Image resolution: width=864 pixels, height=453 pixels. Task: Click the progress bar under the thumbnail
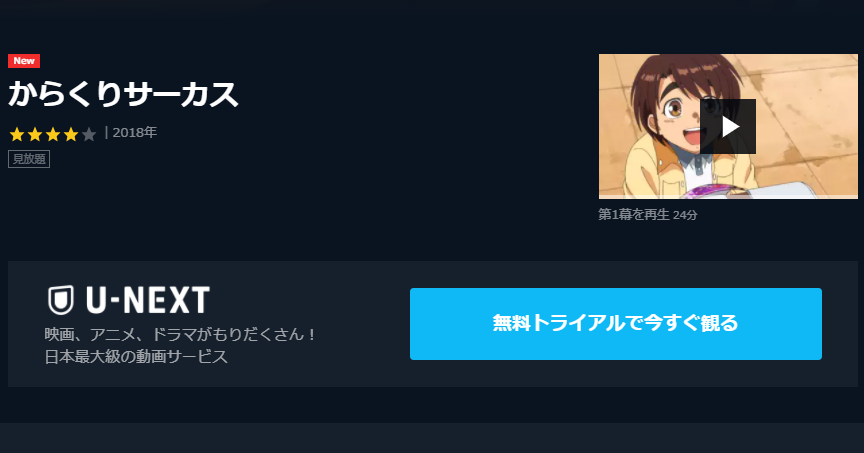(x=728, y=197)
